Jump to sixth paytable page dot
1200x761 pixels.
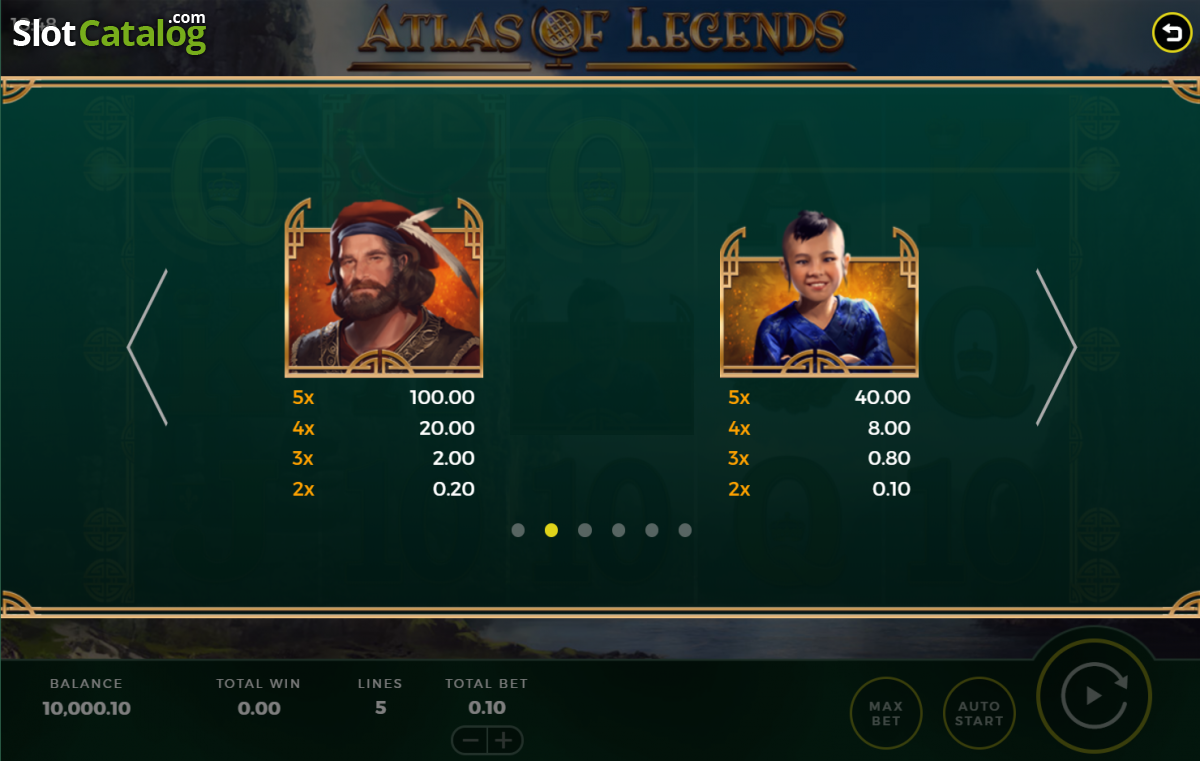point(685,530)
